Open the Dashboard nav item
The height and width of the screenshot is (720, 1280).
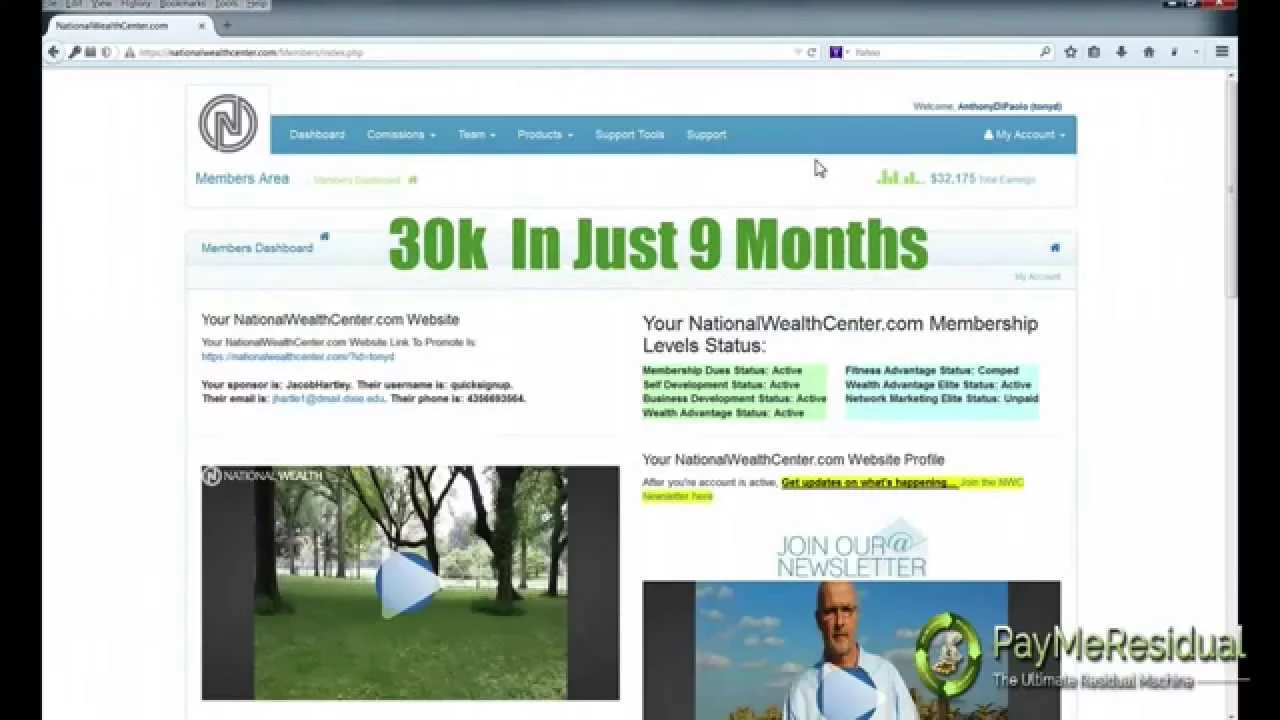point(317,135)
